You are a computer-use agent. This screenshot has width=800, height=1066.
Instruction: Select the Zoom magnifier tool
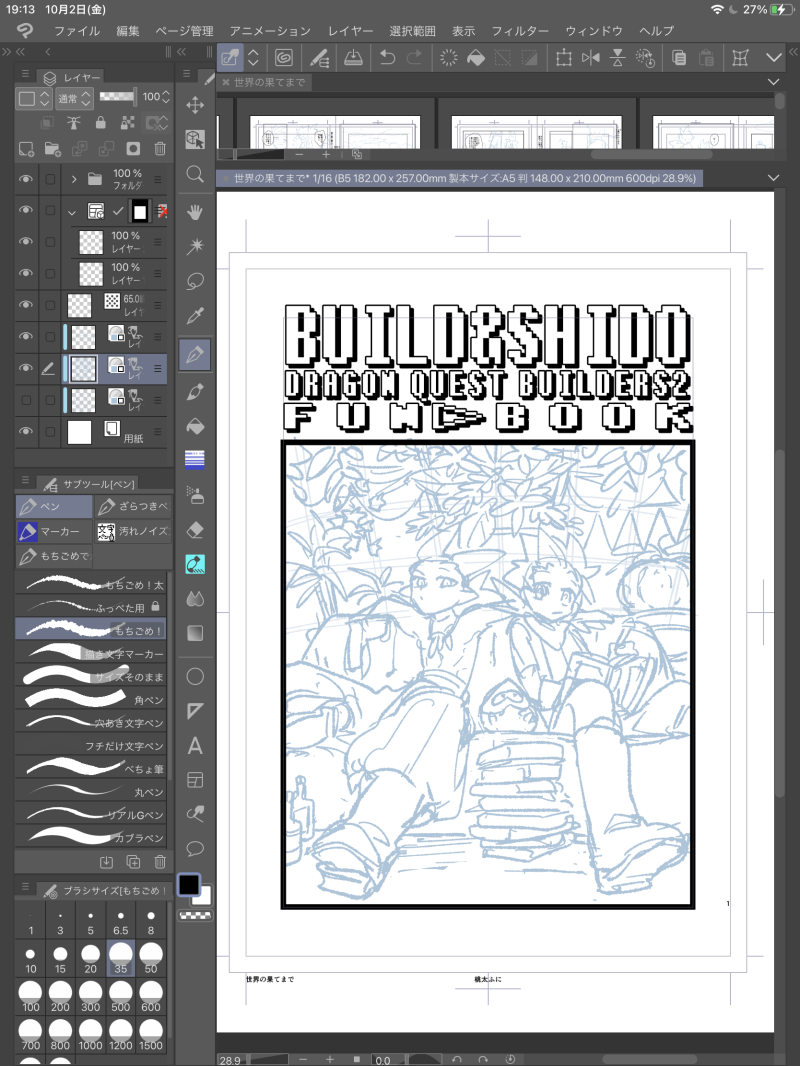[195, 175]
